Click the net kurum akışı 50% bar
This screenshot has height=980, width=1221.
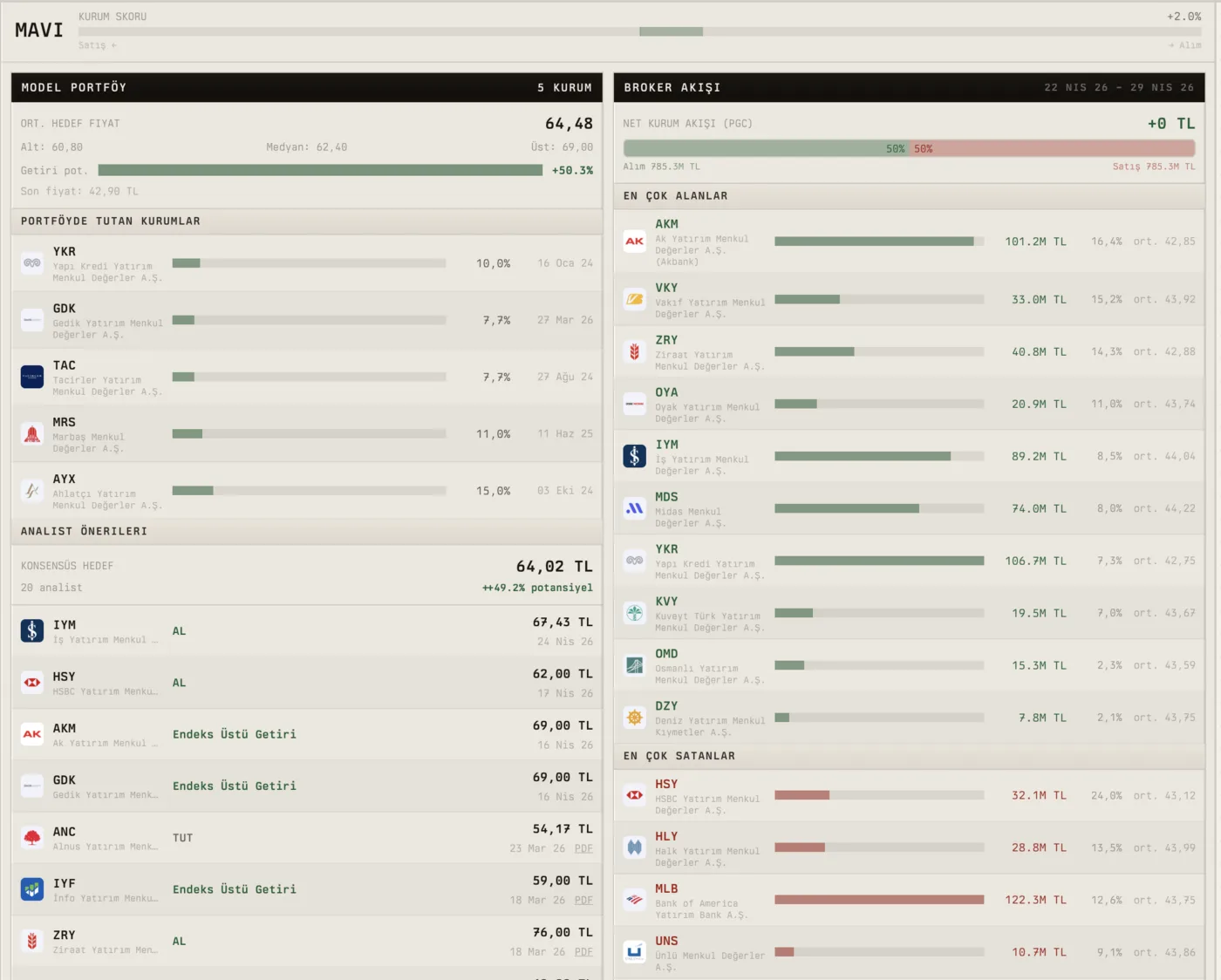(910, 148)
